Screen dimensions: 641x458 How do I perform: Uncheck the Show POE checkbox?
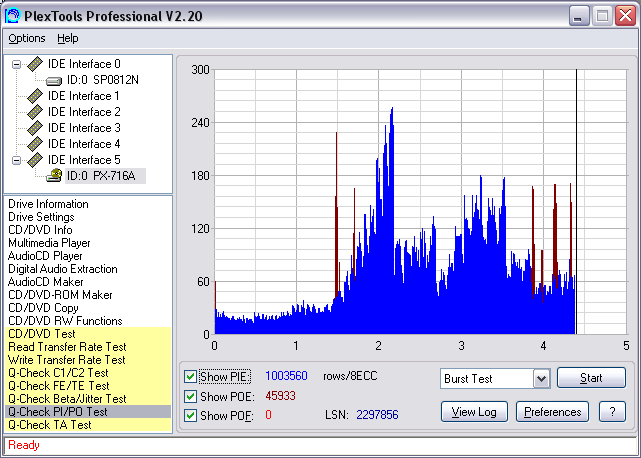coord(190,396)
